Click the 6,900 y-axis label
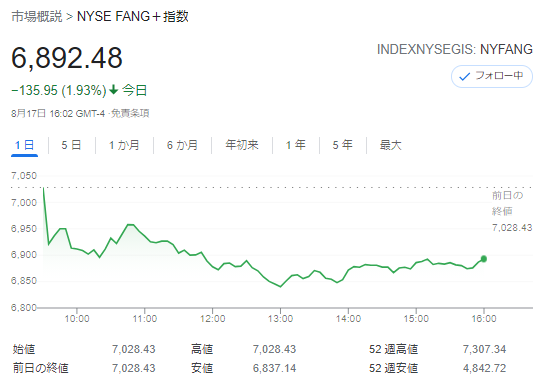This screenshot has width=547, height=389. pos(24,255)
